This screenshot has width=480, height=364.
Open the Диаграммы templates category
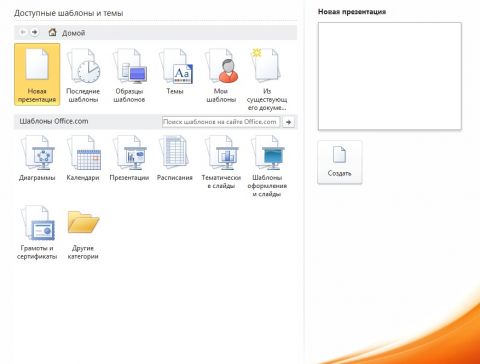pos(37,158)
